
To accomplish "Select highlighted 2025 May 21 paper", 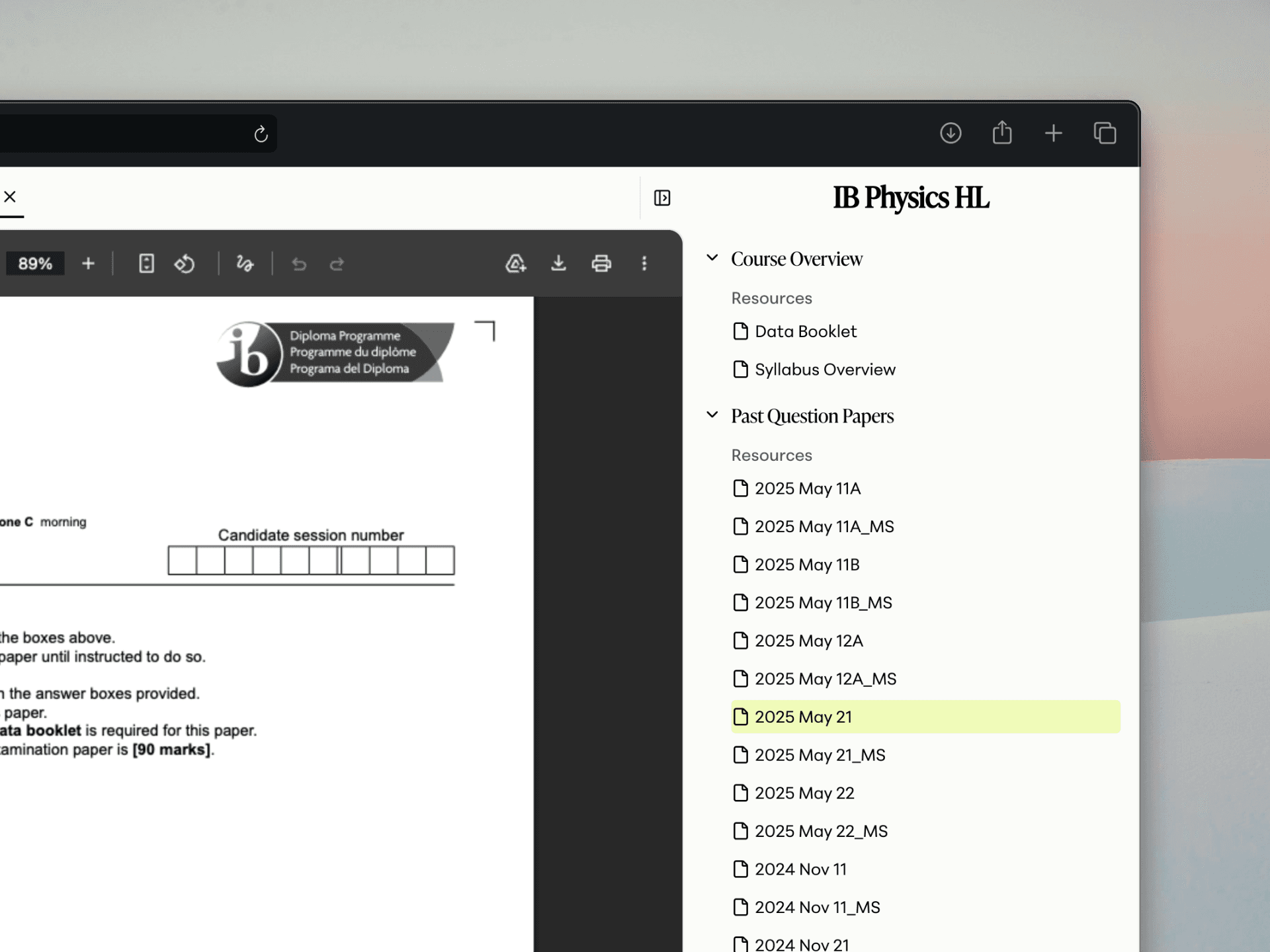I will tap(925, 717).
